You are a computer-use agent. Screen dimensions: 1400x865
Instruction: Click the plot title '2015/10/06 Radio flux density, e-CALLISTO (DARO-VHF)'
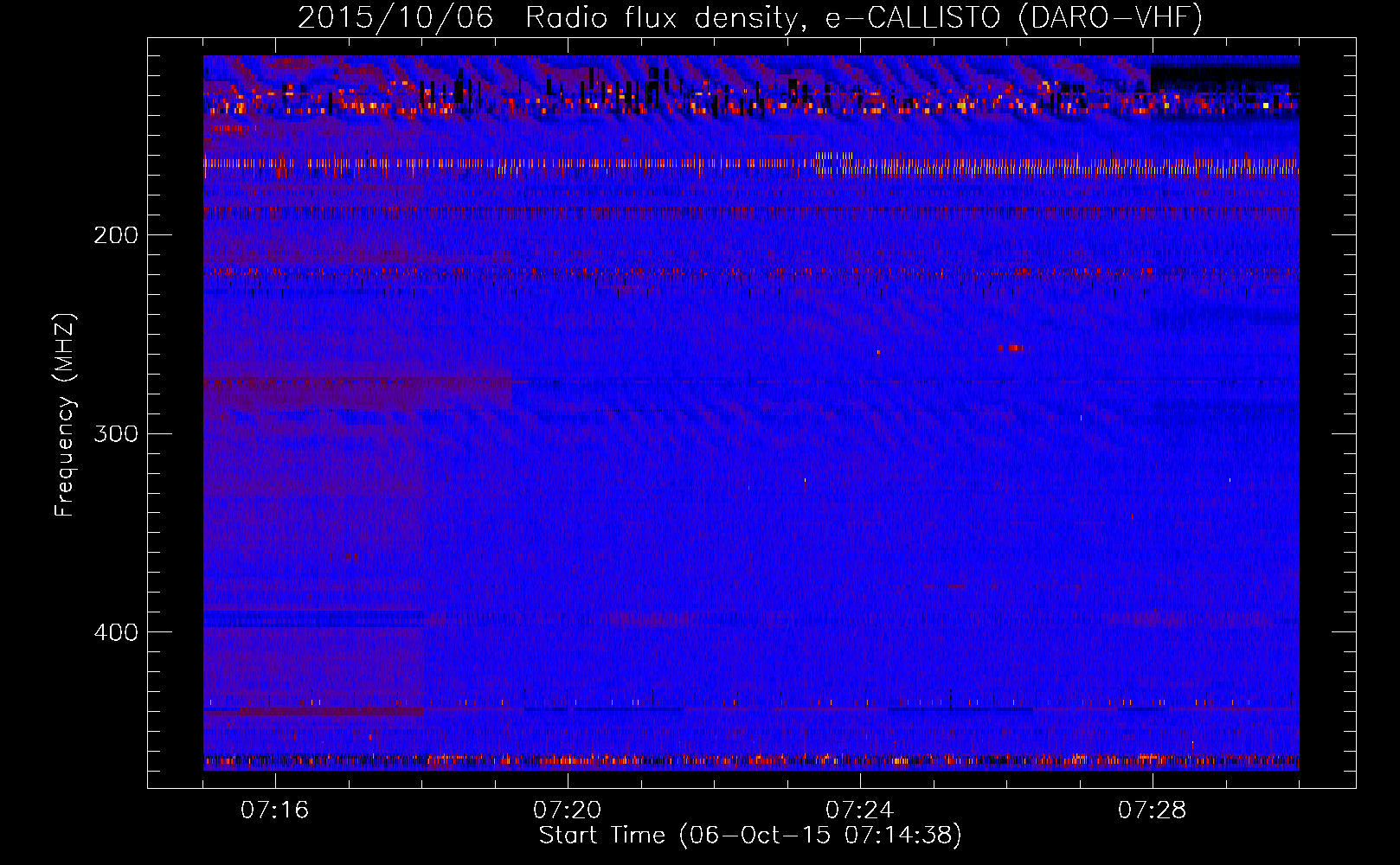[x=750, y=17]
